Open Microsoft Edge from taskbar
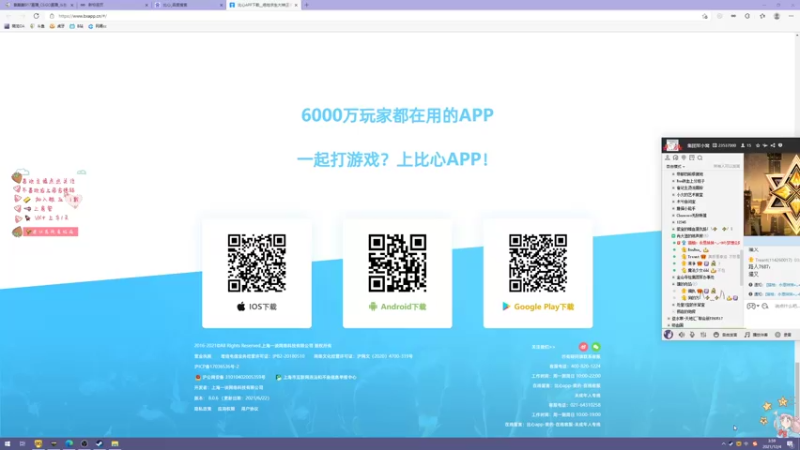The image size is (800, 450). pos(69,444)
